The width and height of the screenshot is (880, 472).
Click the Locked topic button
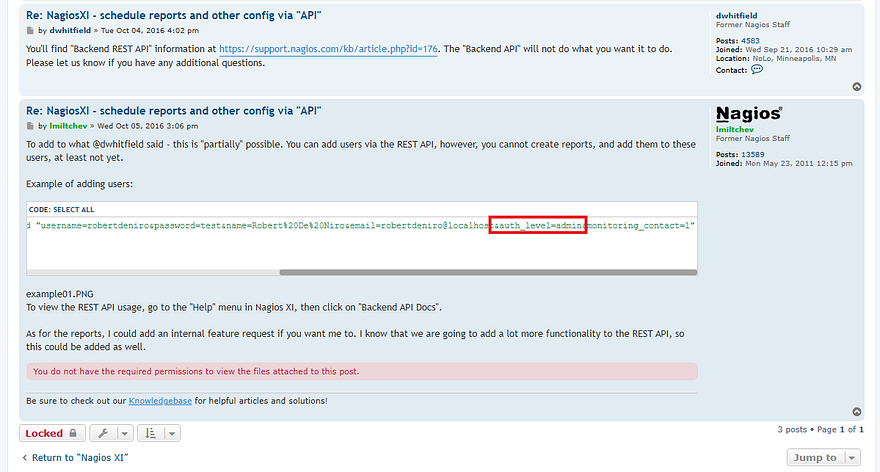tap(50, 433)
